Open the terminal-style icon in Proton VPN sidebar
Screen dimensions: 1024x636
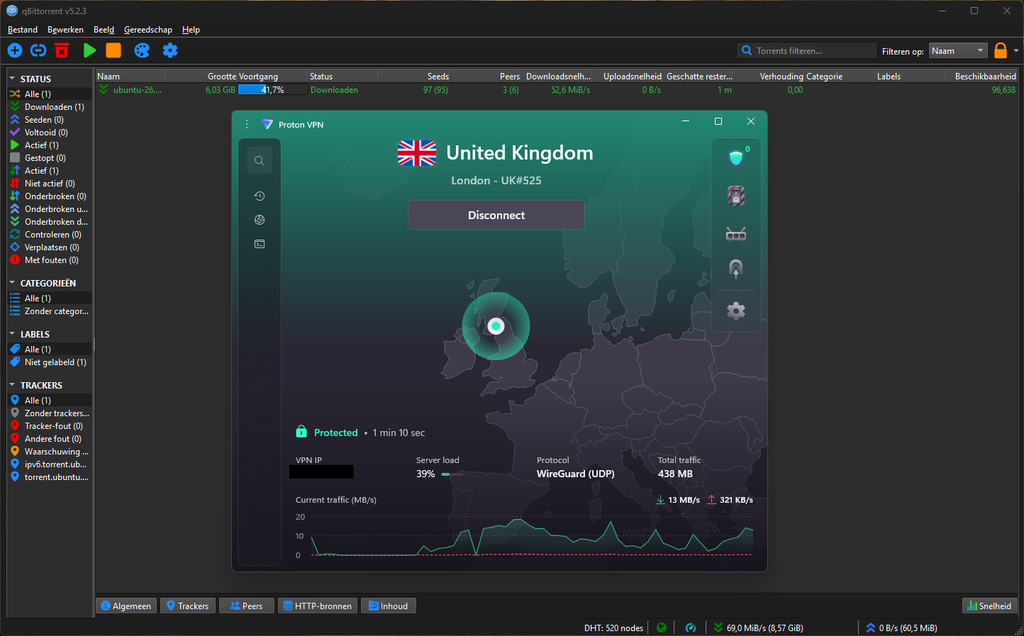tap(259, 244)
